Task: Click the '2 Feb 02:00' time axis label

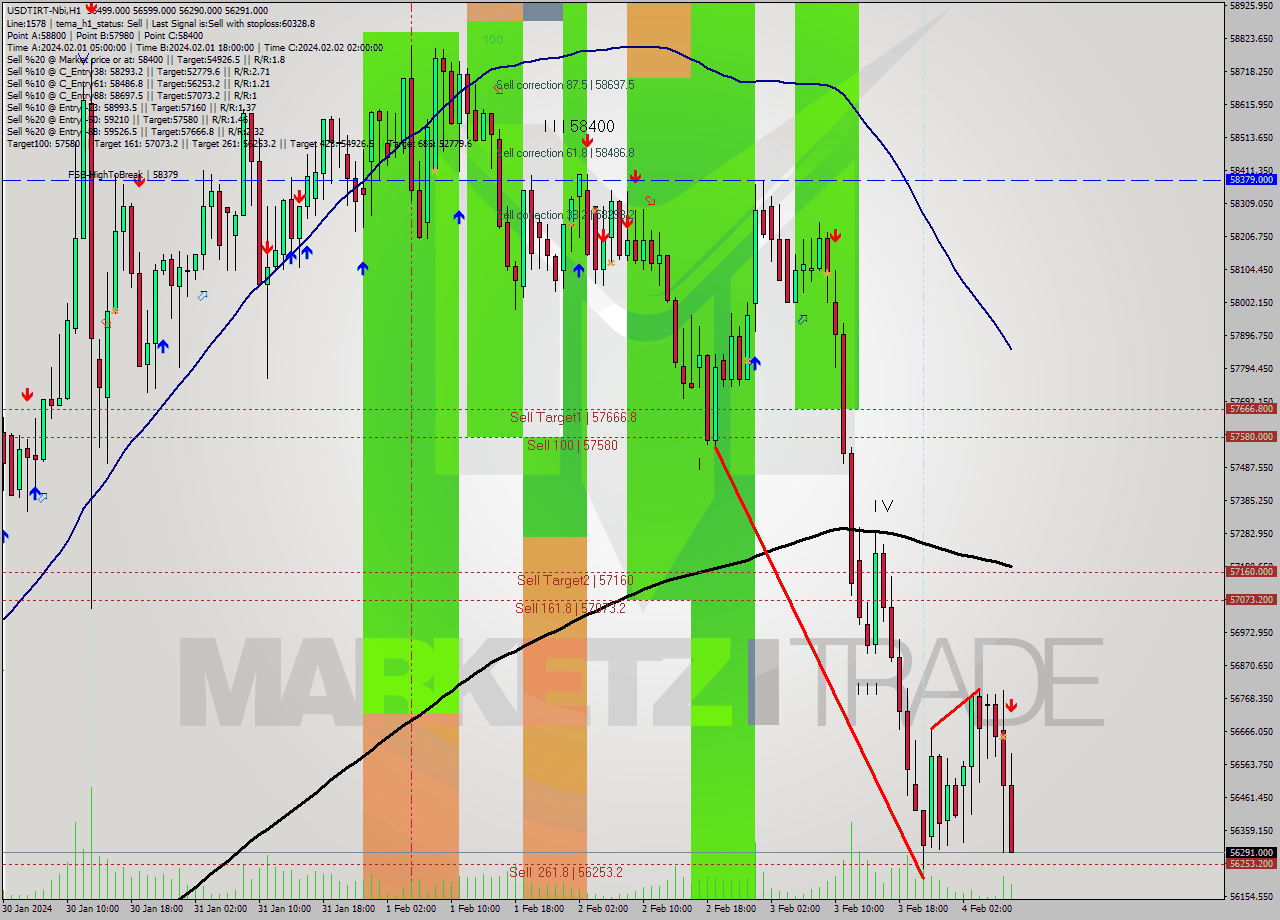Action: (604, 909)
